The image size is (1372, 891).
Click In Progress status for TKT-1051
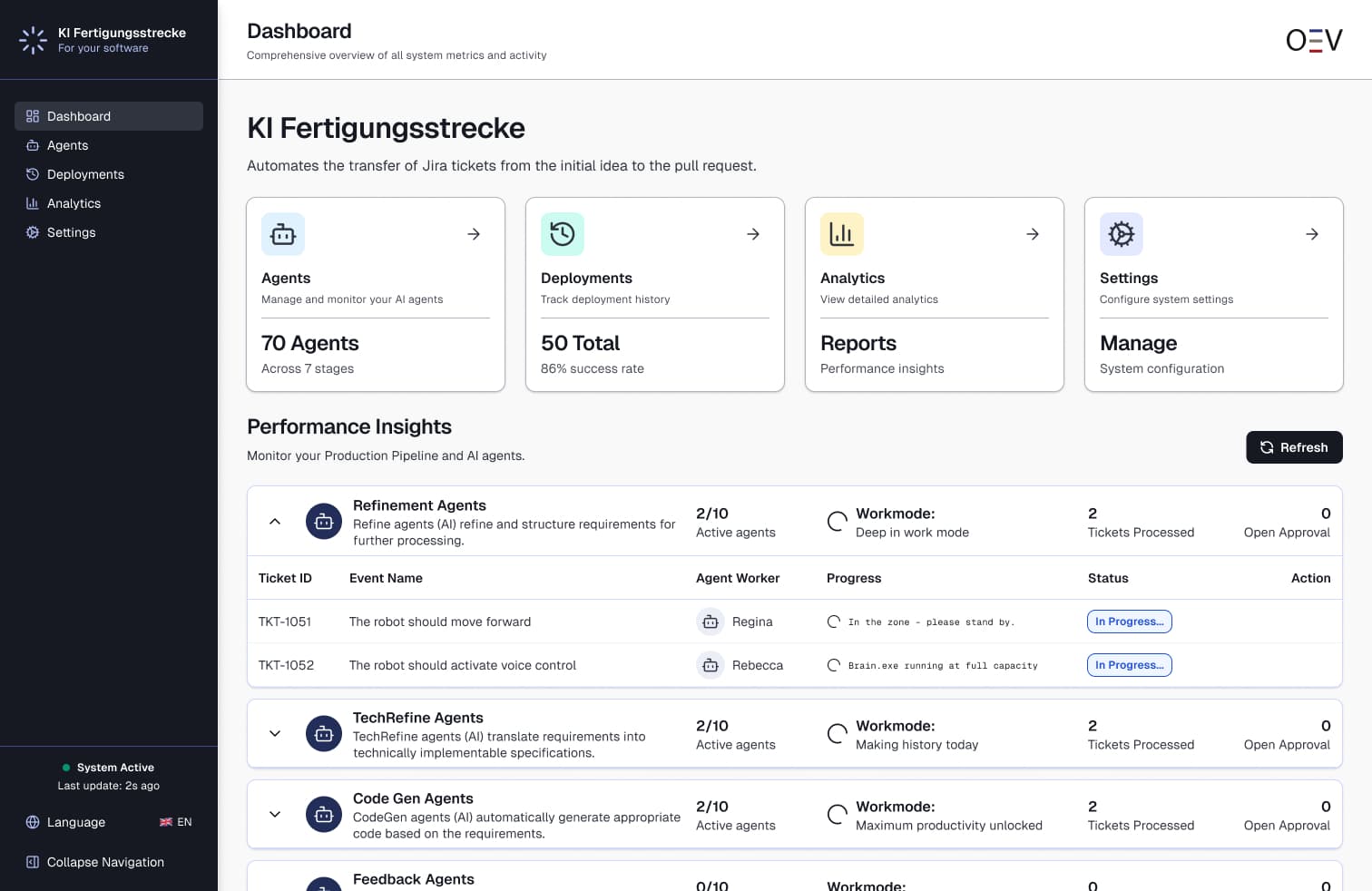point(1129,622)
